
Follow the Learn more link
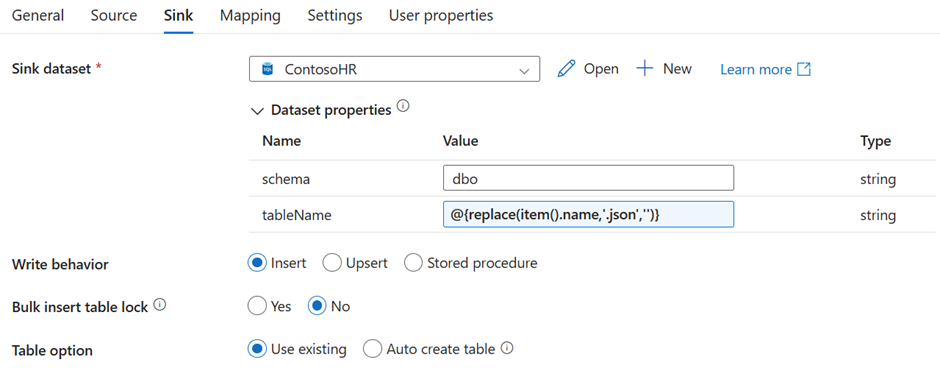point(757,70)
